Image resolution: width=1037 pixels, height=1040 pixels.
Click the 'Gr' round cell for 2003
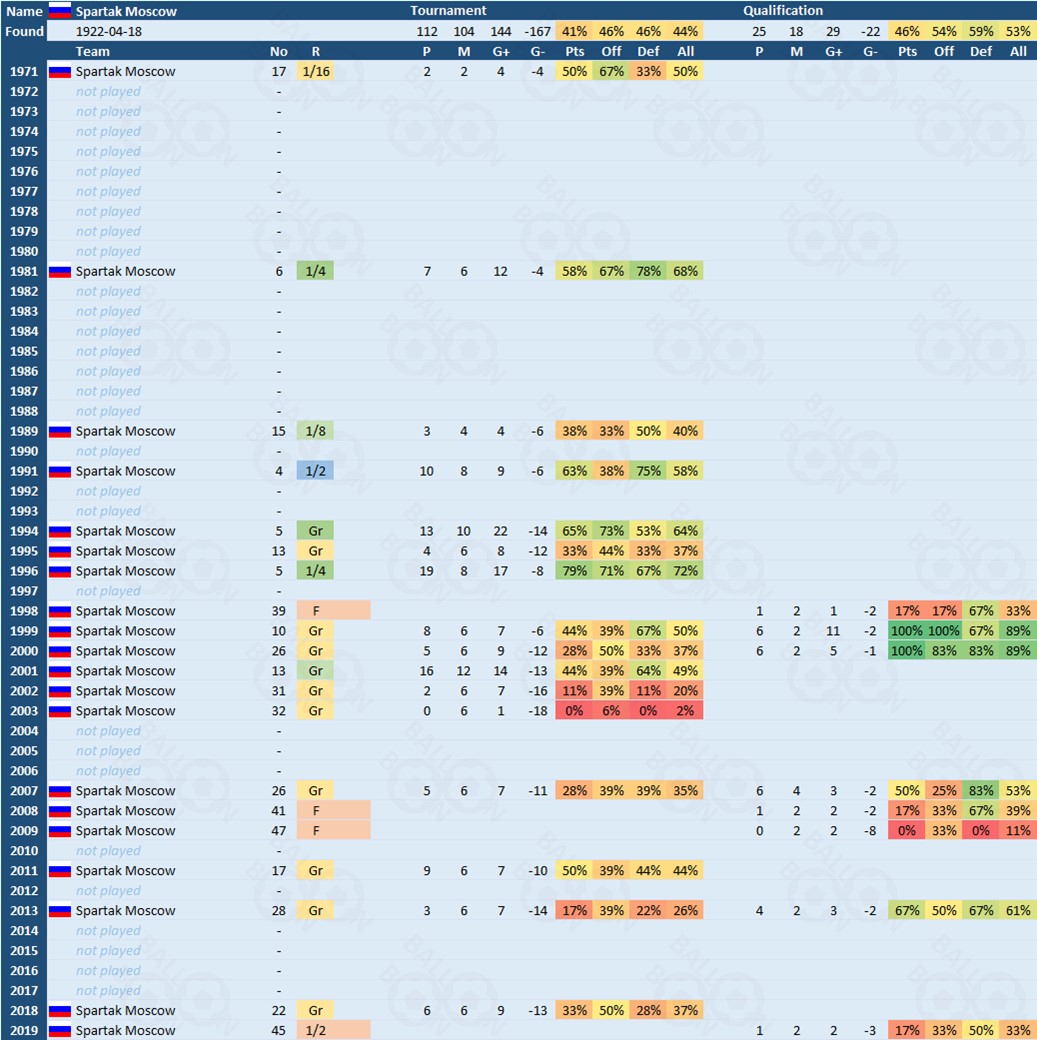pos(315,711)
